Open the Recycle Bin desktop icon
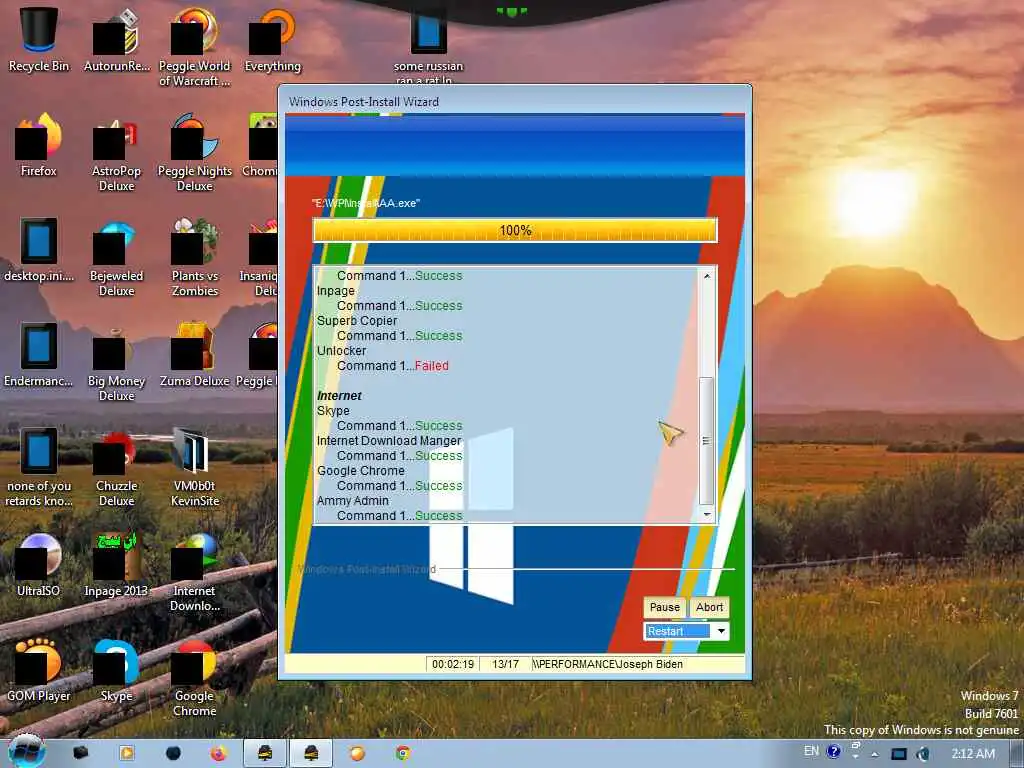Screen dimensions: 1024x768 pyautogui.click(x=39, y=39)
